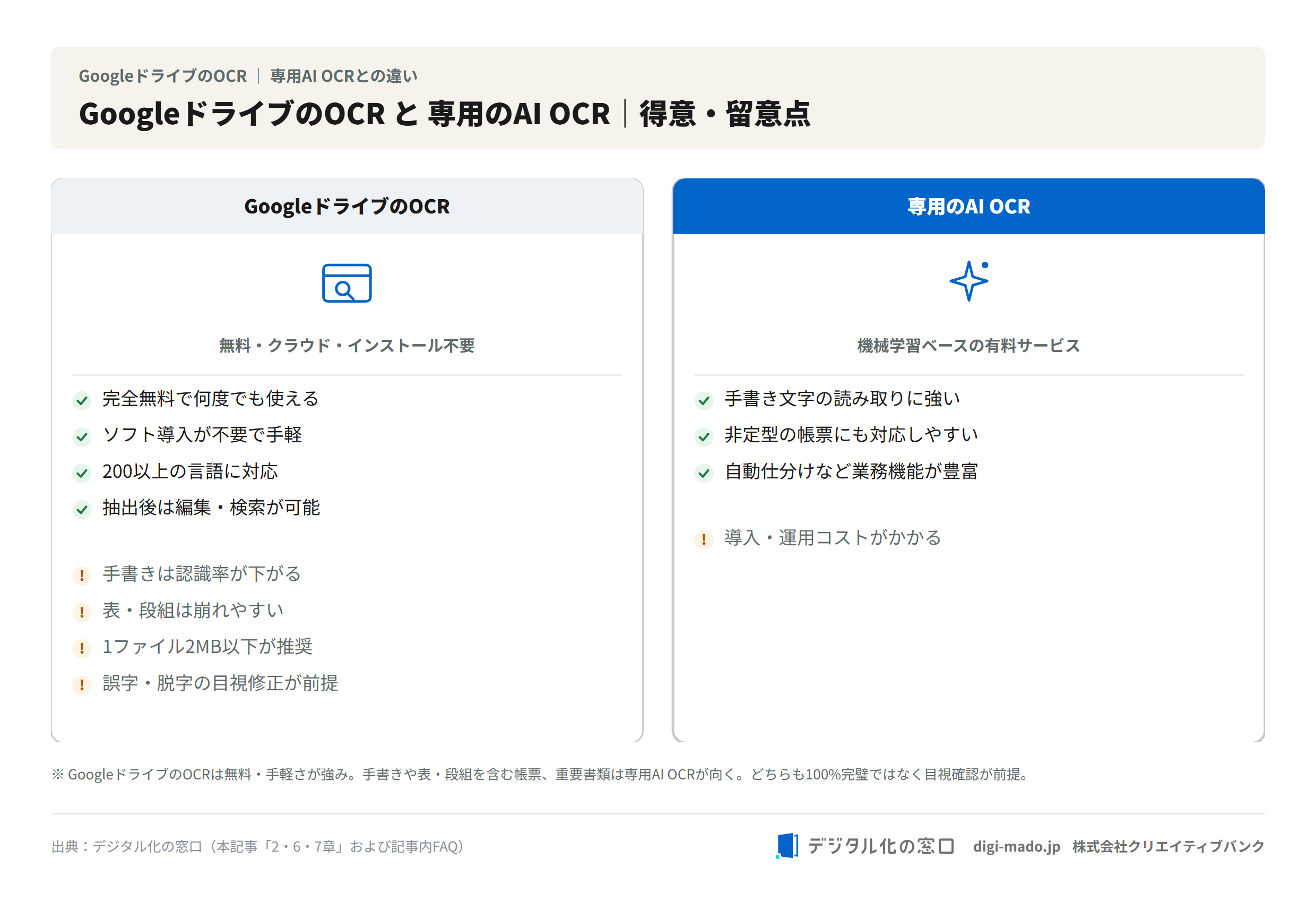The image size is (1316, 910).
Task: Click check icon beside ソフト導入が不要で手軽
Action: (82, 437)
